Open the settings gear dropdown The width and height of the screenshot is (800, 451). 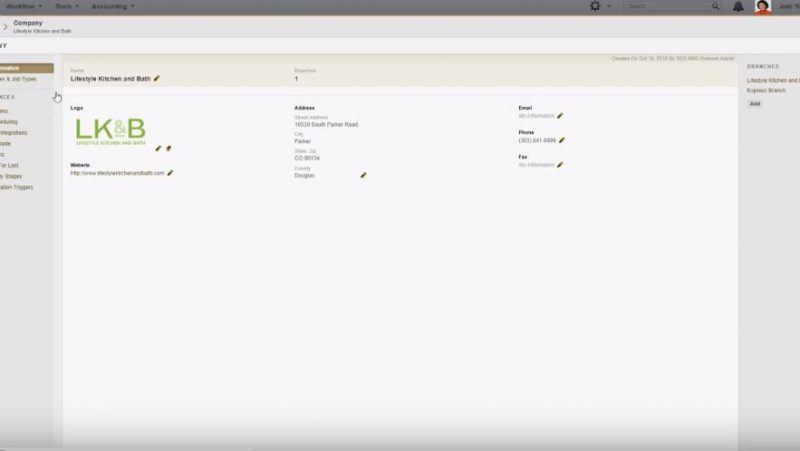click(x=598, y=6)
